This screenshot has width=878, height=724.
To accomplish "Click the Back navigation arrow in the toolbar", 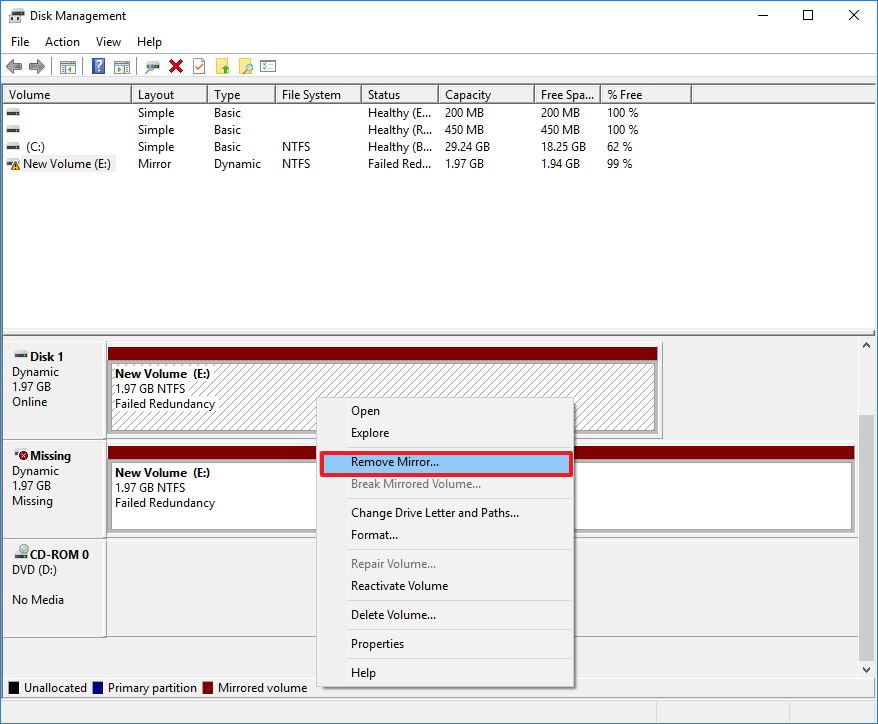I will pos(15,66).
